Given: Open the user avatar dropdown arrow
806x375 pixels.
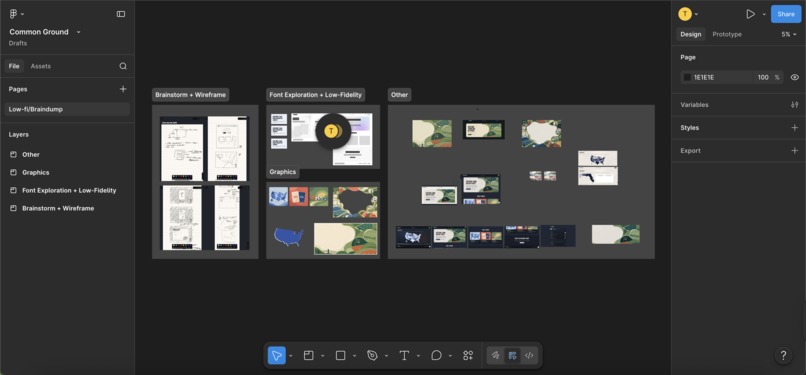Looking at the screenshot, I should point(696,14).
